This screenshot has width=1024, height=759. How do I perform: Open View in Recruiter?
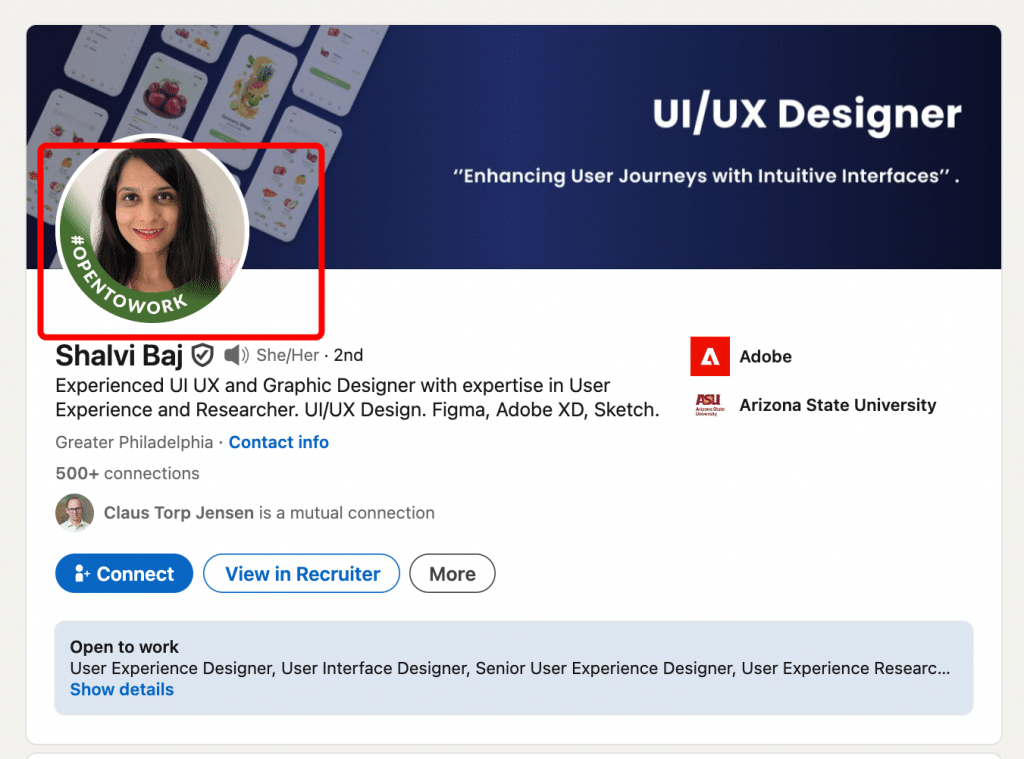click(x=301, y=573)
